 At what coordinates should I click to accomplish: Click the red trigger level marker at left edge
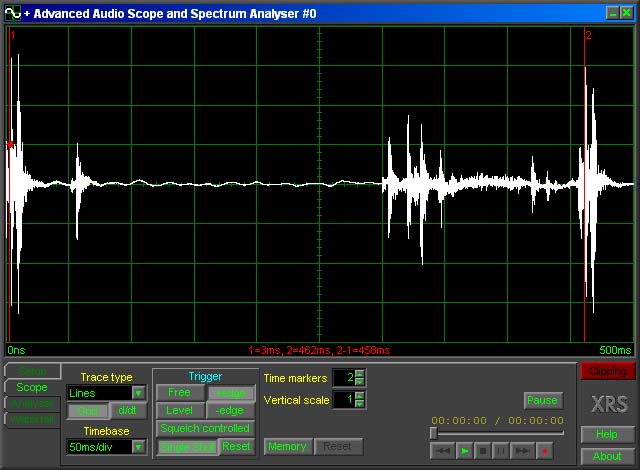10,144
